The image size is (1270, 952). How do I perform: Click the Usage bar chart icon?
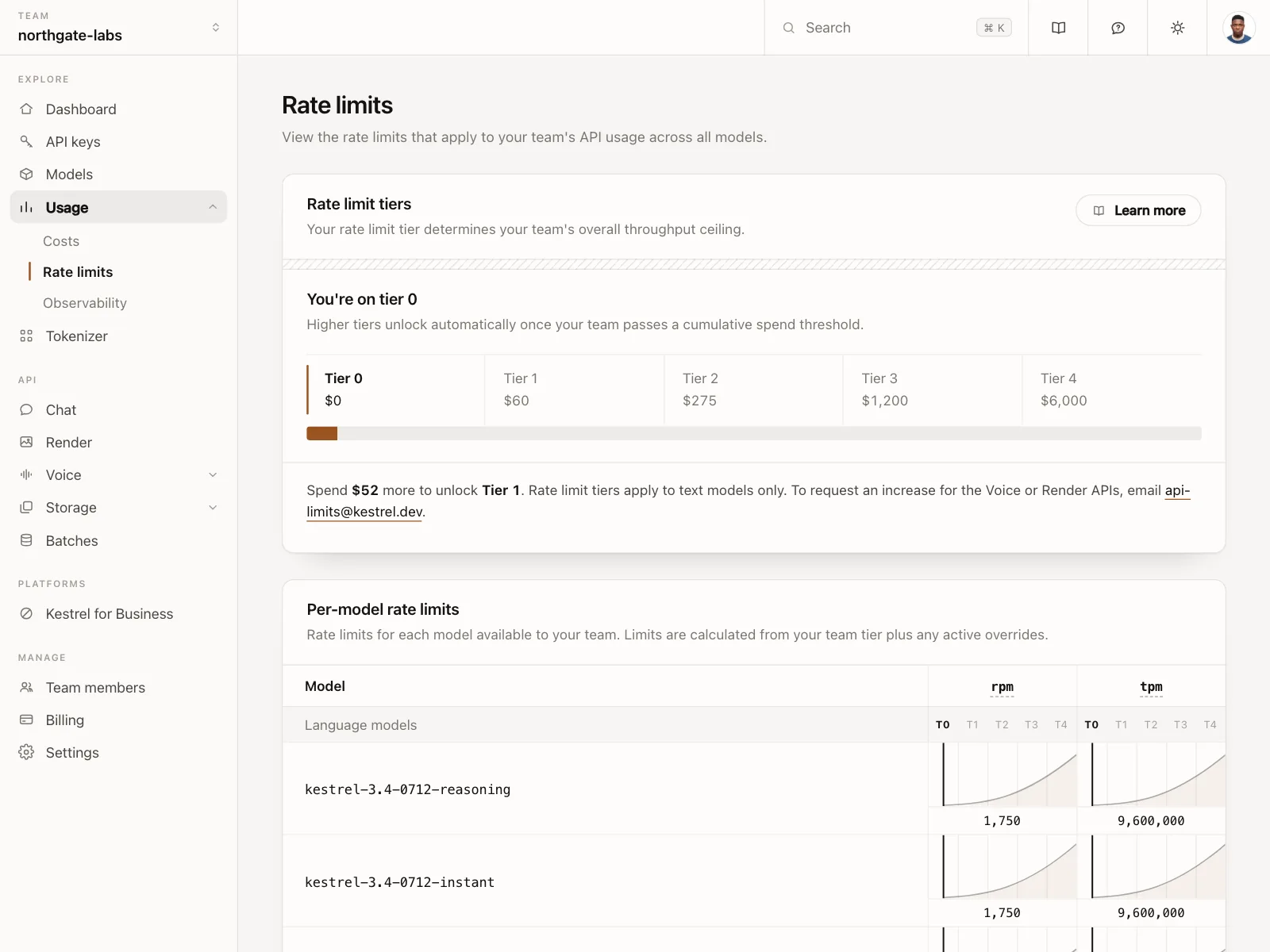click(26, 207)
